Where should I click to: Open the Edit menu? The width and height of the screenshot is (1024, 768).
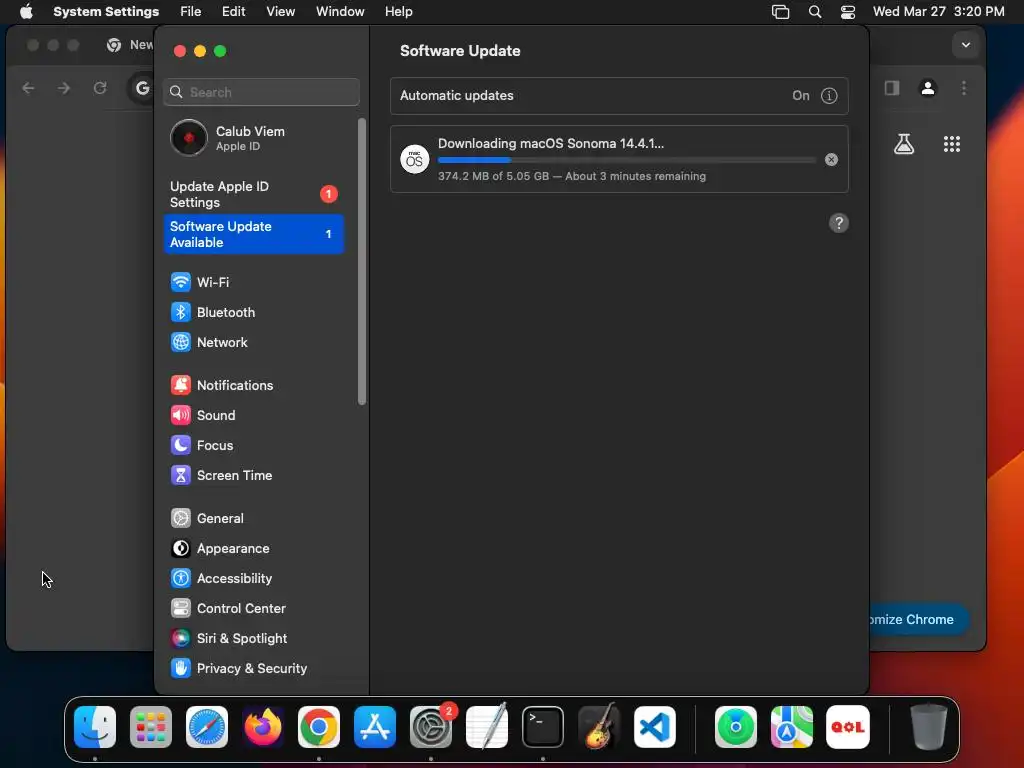pos(233,12)
